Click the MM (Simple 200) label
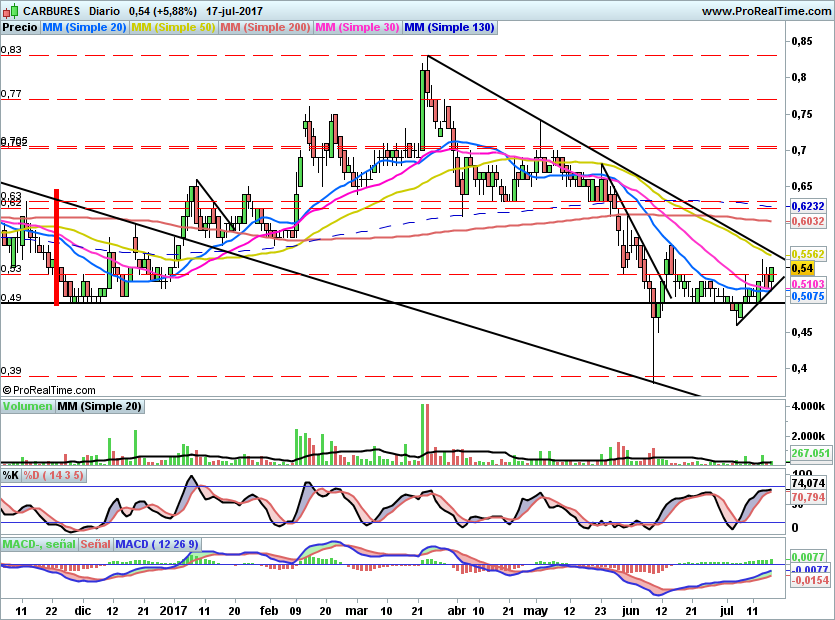The image size is (835, 620). [265, 28]
